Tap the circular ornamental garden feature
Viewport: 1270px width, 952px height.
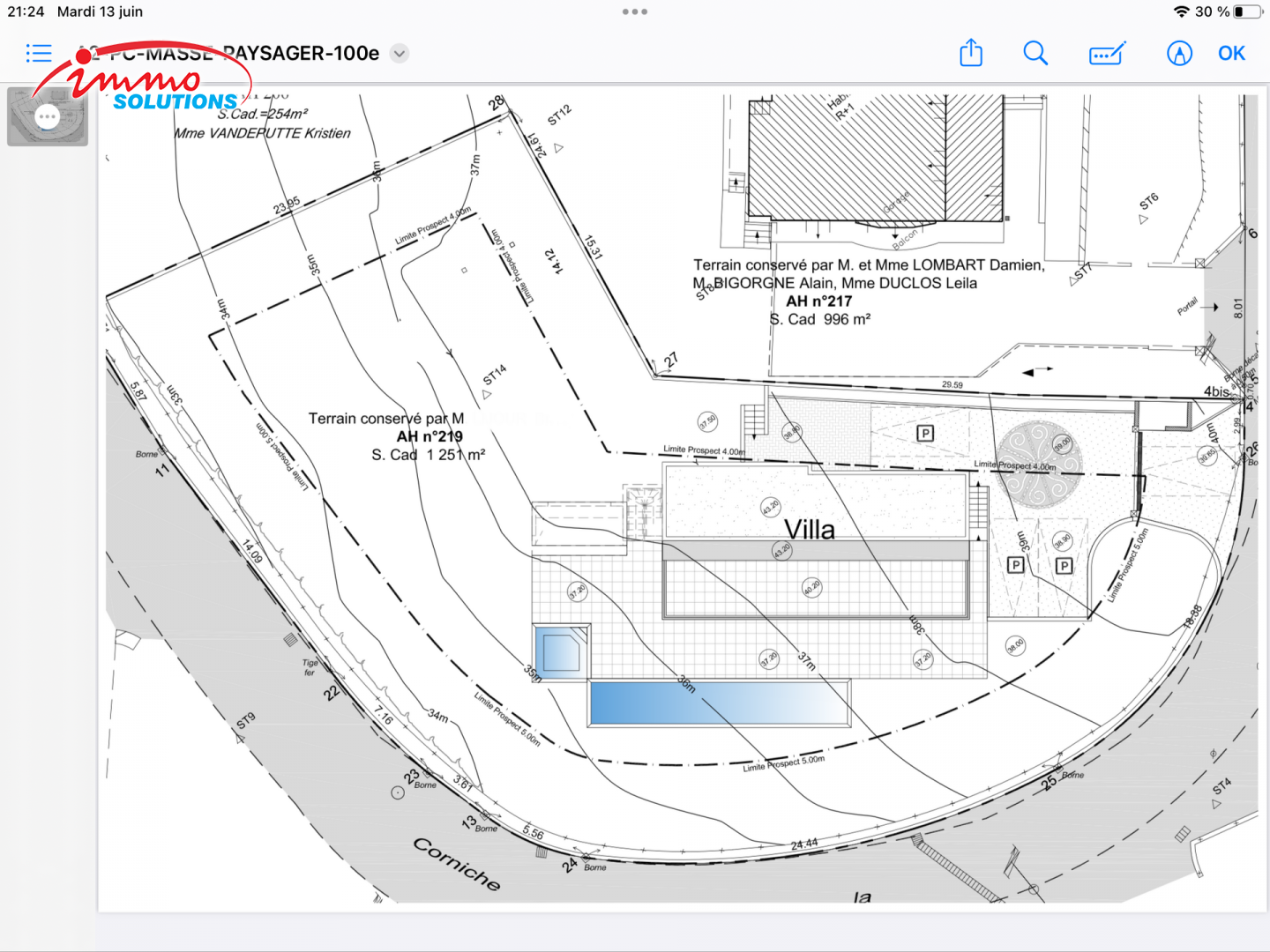point(1039,465)
